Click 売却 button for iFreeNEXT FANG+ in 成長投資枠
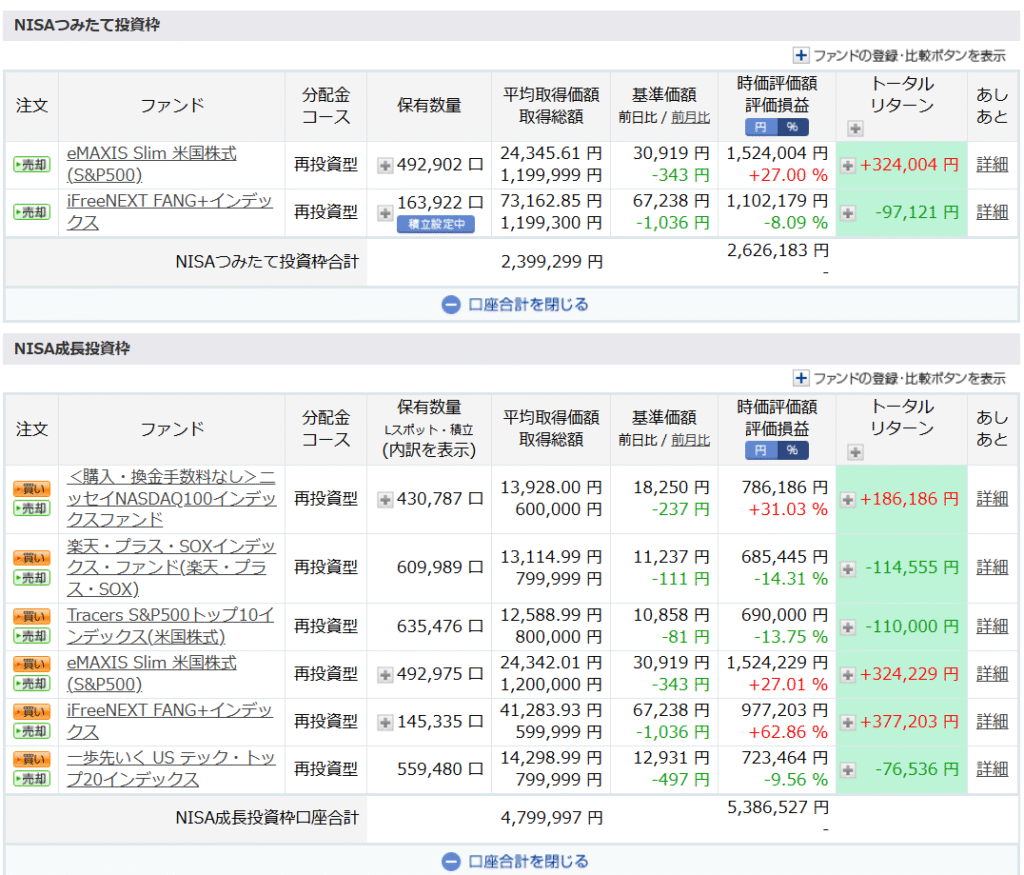The image size is (1024, 875). tap(31, 731)
